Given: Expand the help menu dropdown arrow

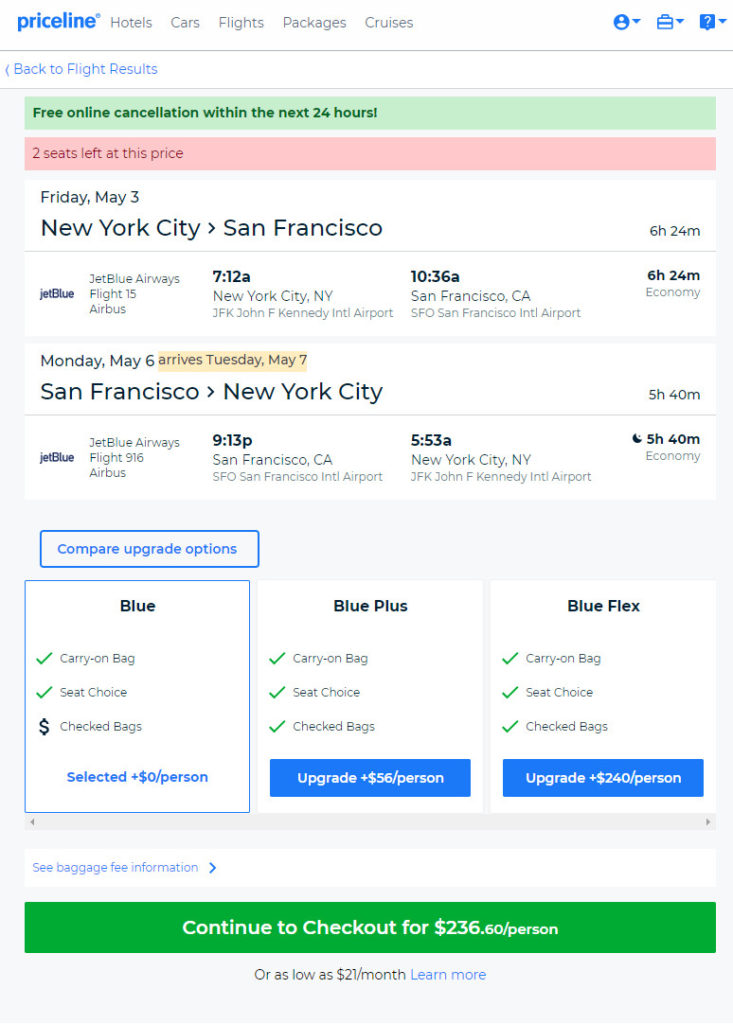Looking at the screenshot, I should pos(723,22).
